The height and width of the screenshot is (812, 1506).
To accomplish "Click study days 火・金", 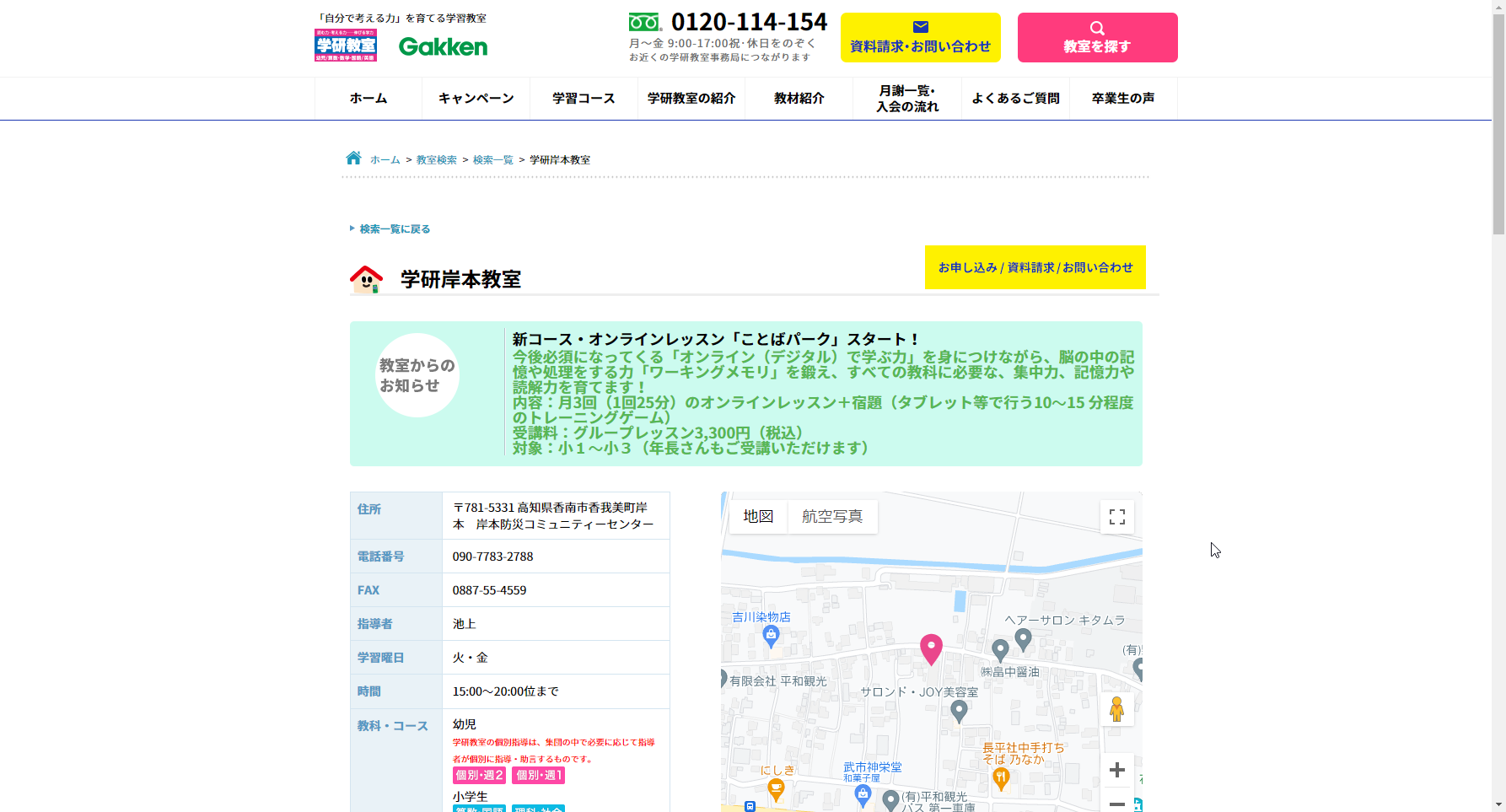I will pos(471,658).
